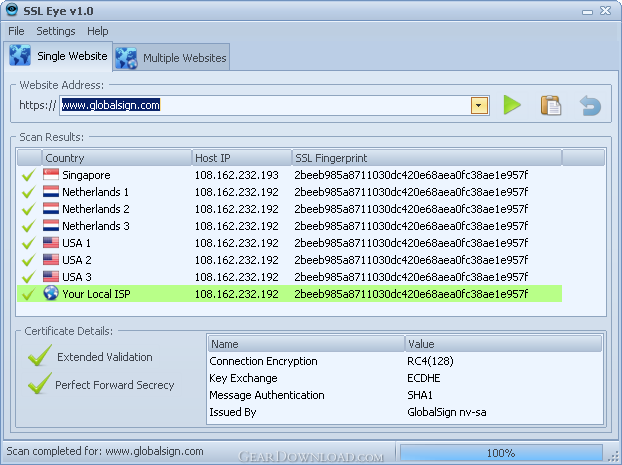The image size is (622, 465).
Task: Click the Netherlands 1 flag icon
Action: (x=51, y=192)
